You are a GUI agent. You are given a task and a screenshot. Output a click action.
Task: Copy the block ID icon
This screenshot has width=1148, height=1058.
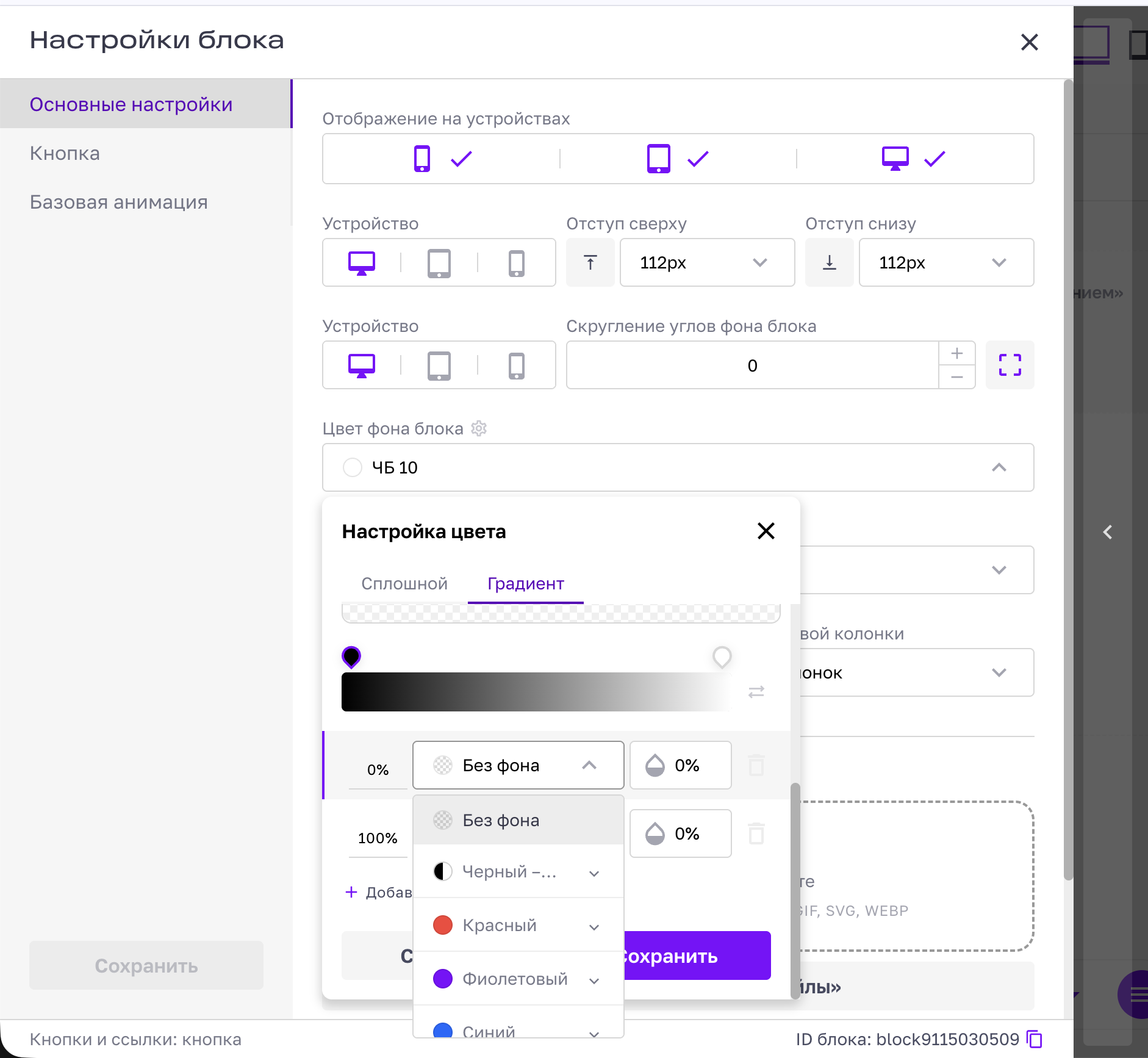(1035, 1039)
